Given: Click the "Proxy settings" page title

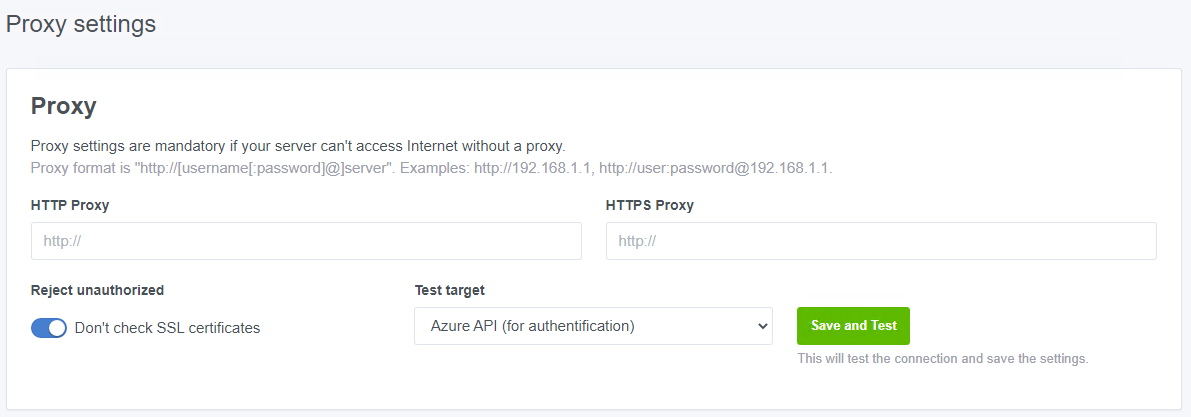Looking at the screenshot, I should [x=81, y=24].
